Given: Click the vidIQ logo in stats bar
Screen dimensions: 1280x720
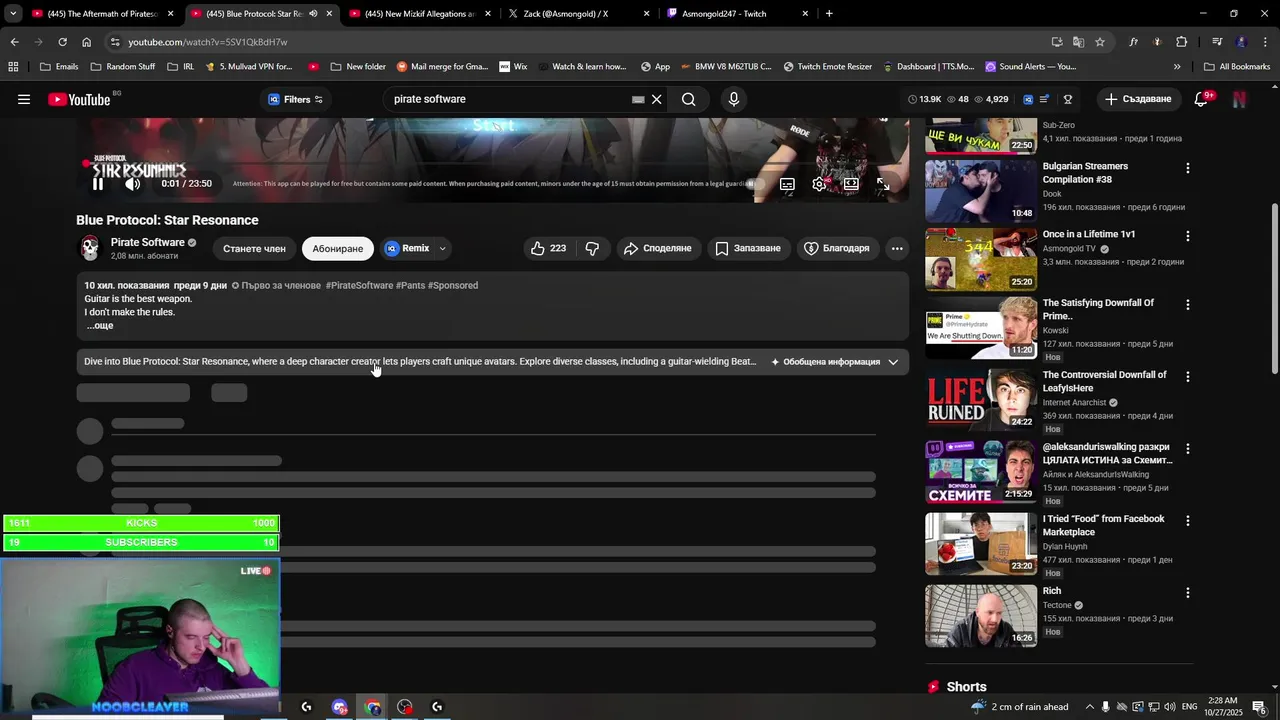Looking at the screenshot, I should click(x=1027, y=99).
